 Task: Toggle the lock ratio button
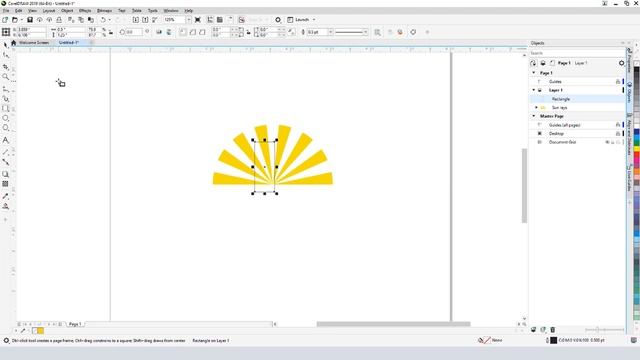click(x=111, y=32)
